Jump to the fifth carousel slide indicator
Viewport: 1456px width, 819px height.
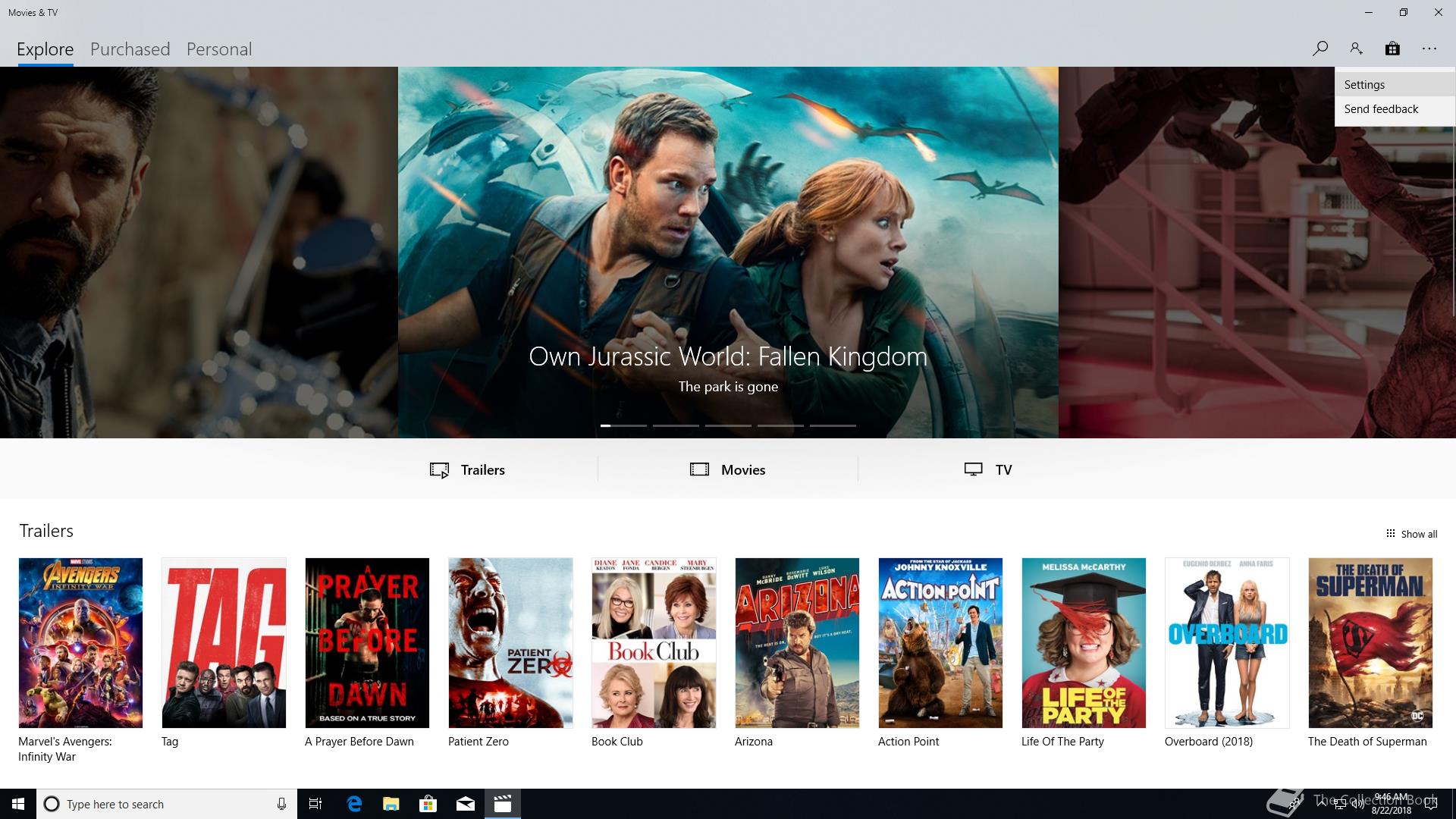click(833, 425)
